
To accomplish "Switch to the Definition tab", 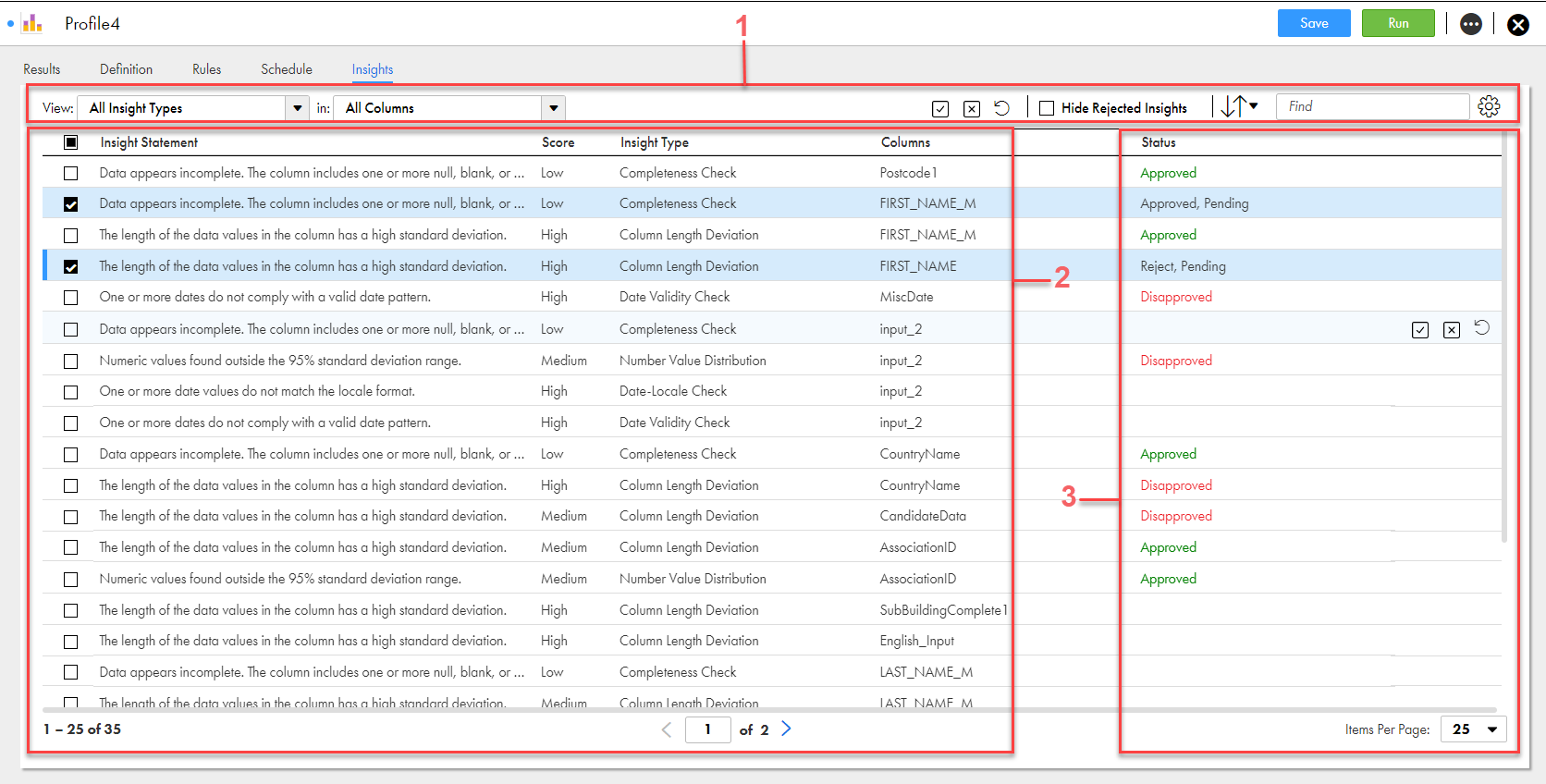I will point(126,69).
